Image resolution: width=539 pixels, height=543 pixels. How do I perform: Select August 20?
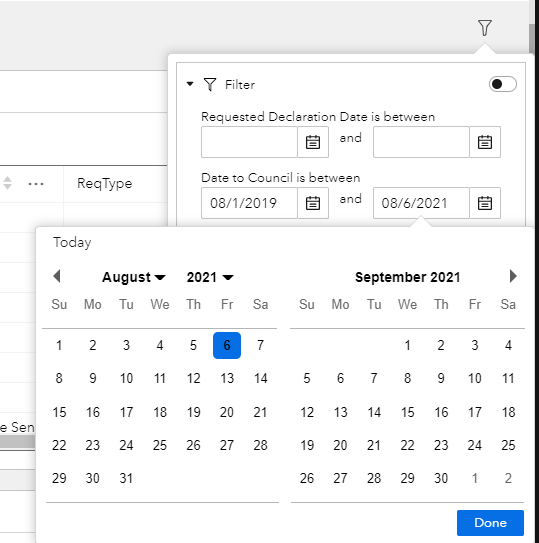pos(227,412)
